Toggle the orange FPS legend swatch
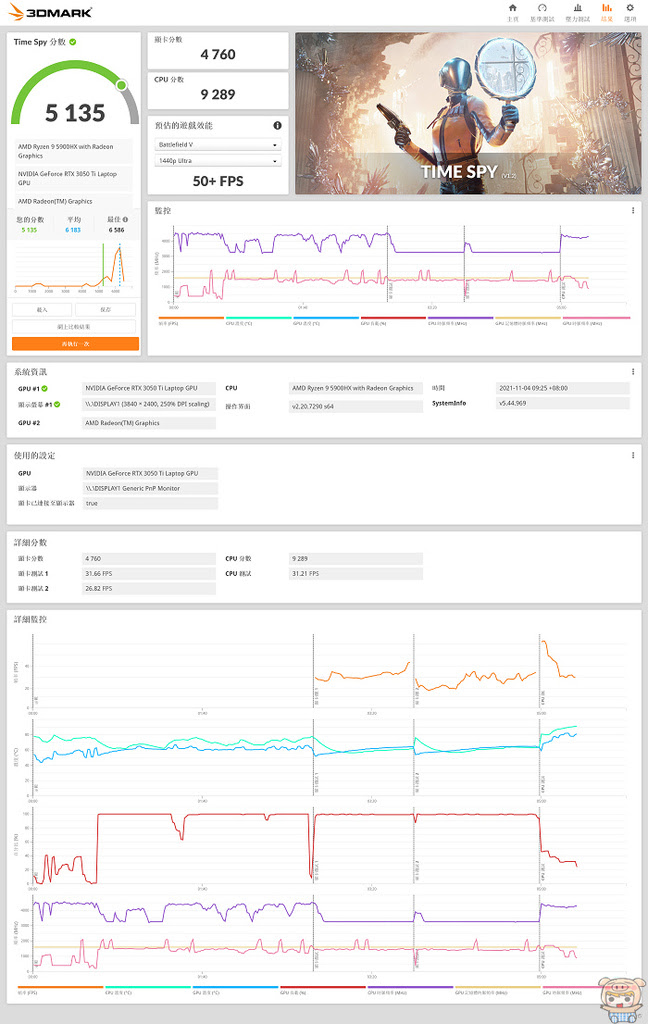The image size is (648, 1024). (x=191, y=318)
